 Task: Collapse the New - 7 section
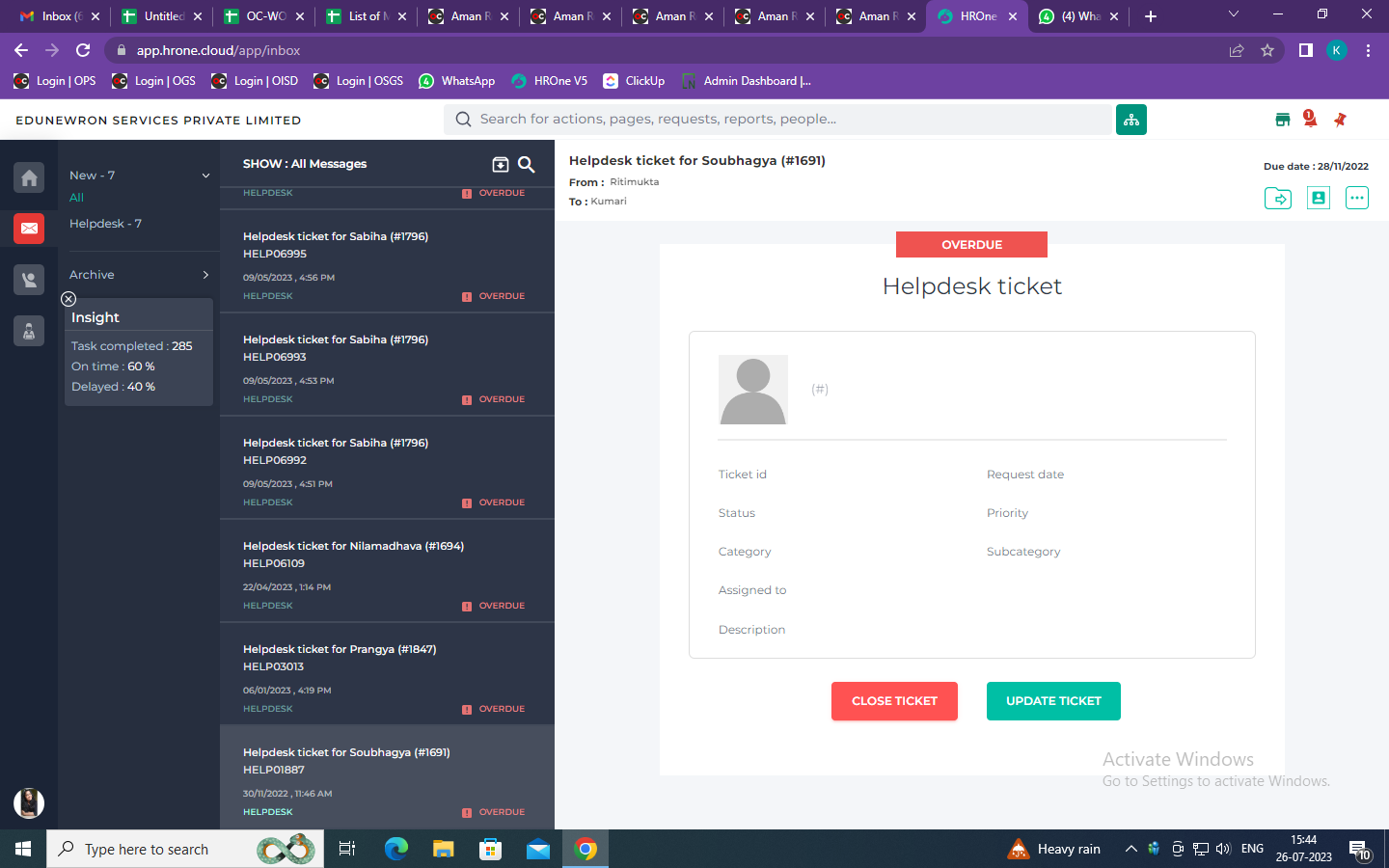(205, 176)
